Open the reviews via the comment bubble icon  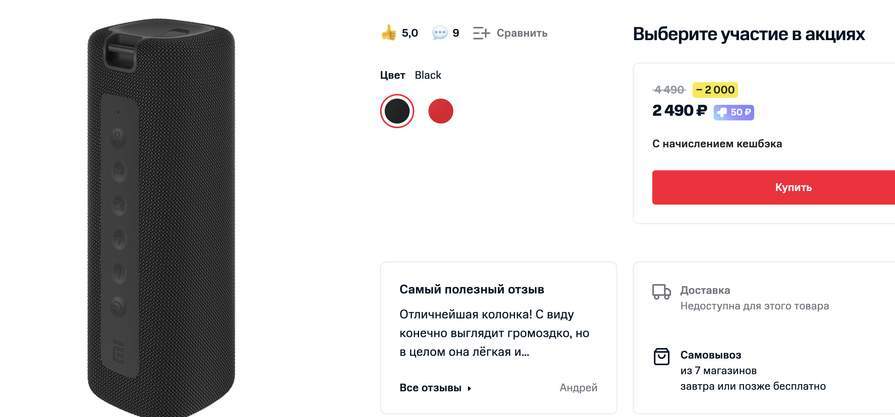[439, 33]
